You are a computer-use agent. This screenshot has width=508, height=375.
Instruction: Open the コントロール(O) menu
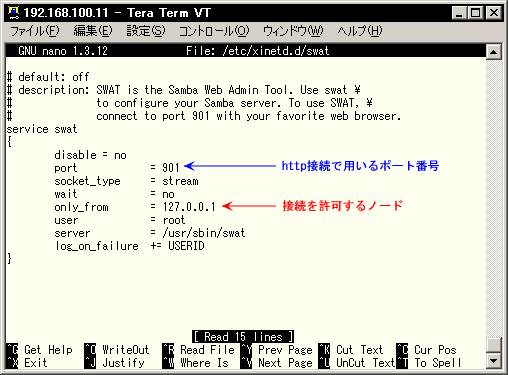pos(214,31)
